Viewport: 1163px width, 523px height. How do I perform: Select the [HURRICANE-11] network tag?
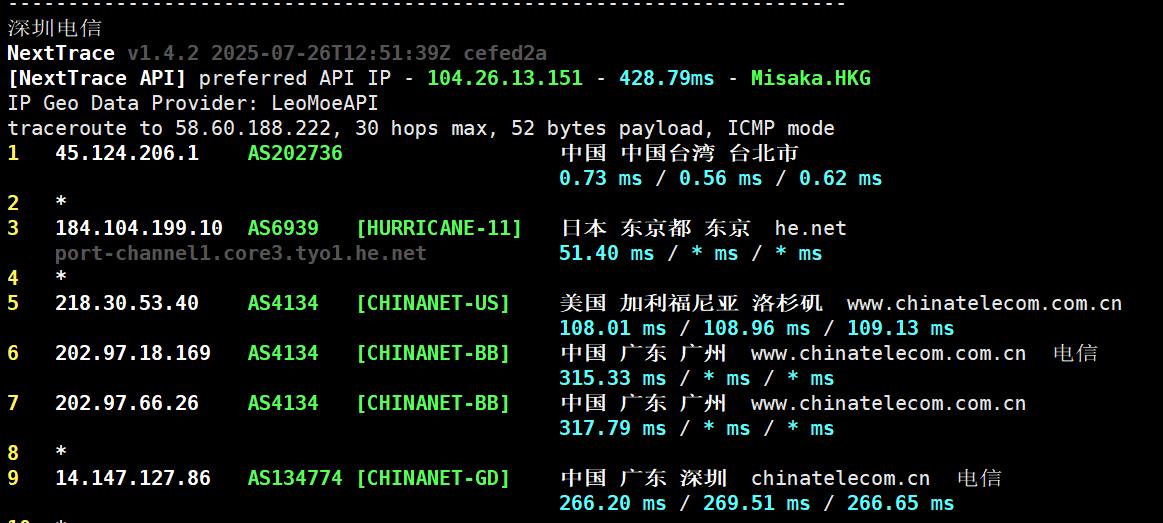(439, 228)
